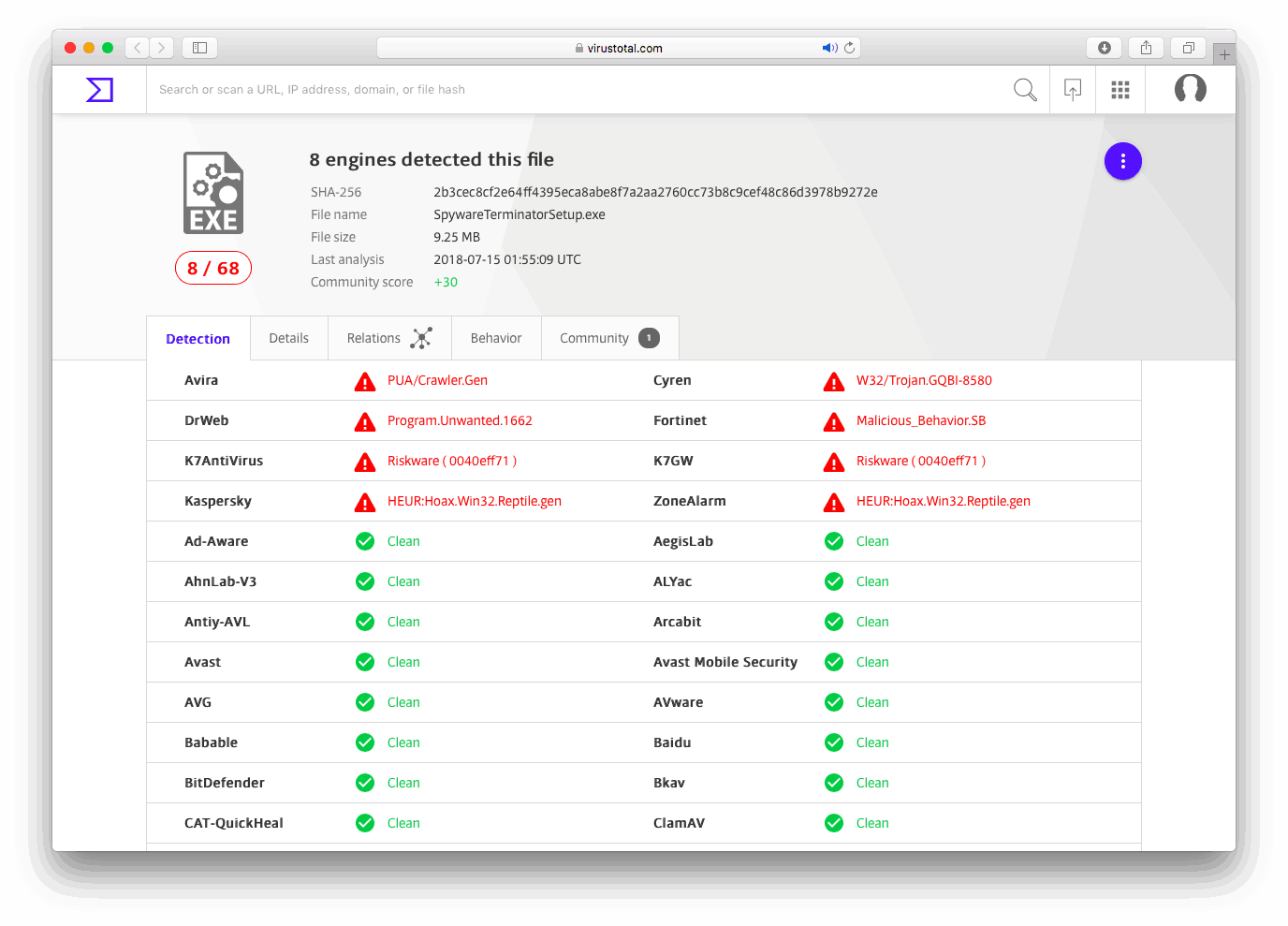Screen dimensions: 1288x926
Task: Add a new Safari tab
Action: click(x=1224, y=54)
